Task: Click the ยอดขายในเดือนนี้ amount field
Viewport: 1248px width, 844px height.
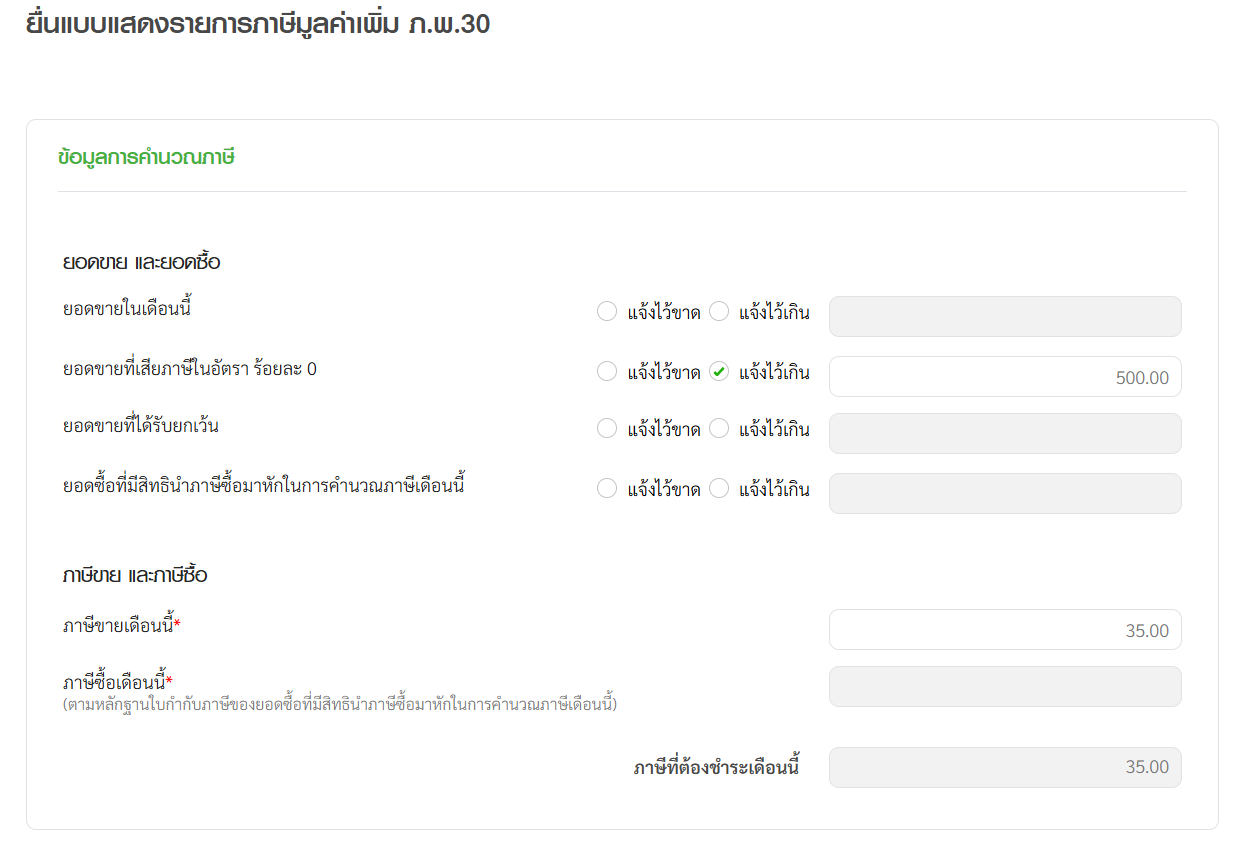Action: pyautogui.click(x=1004, y=316)
